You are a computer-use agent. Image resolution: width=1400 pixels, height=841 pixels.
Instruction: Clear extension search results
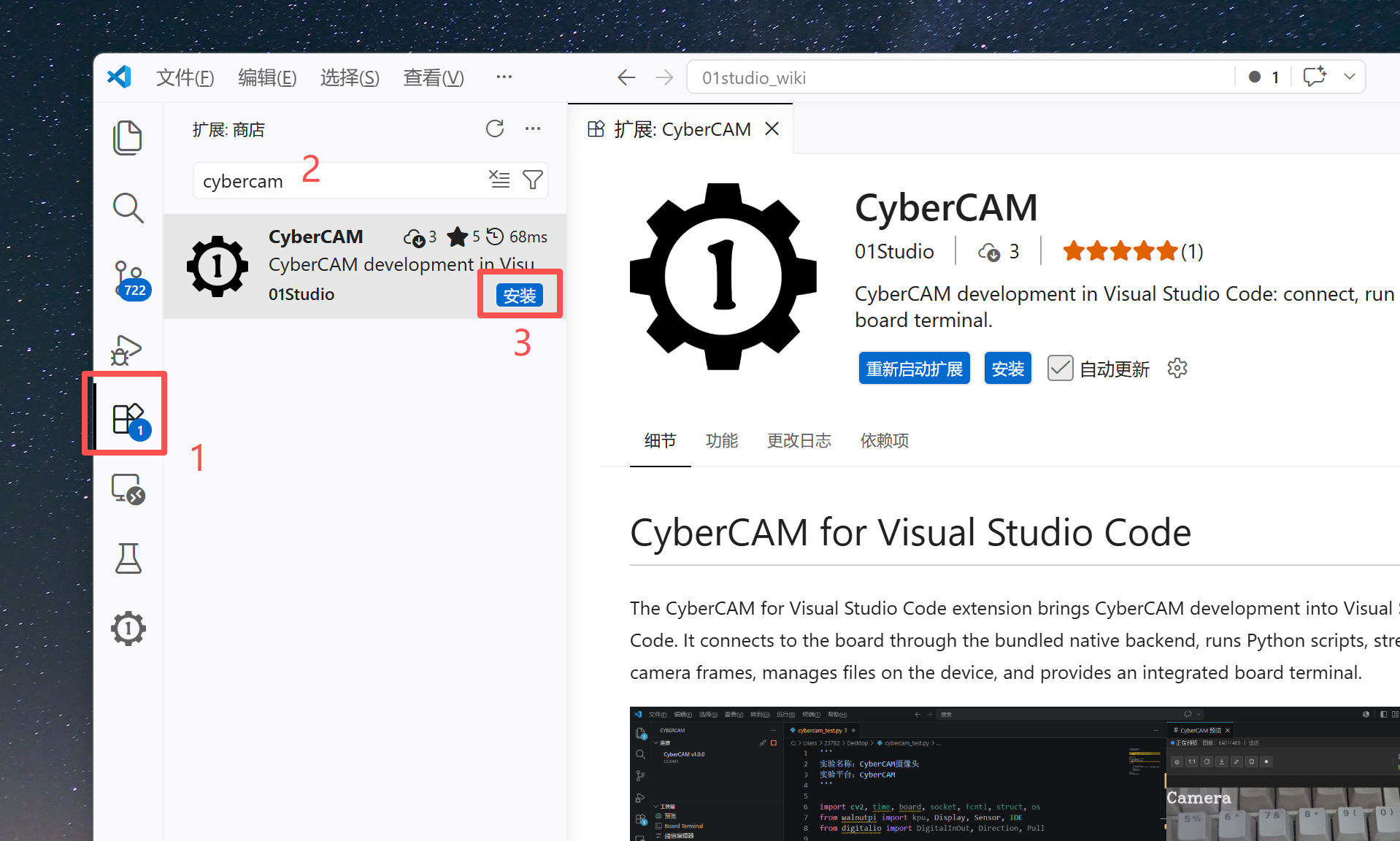499,179
